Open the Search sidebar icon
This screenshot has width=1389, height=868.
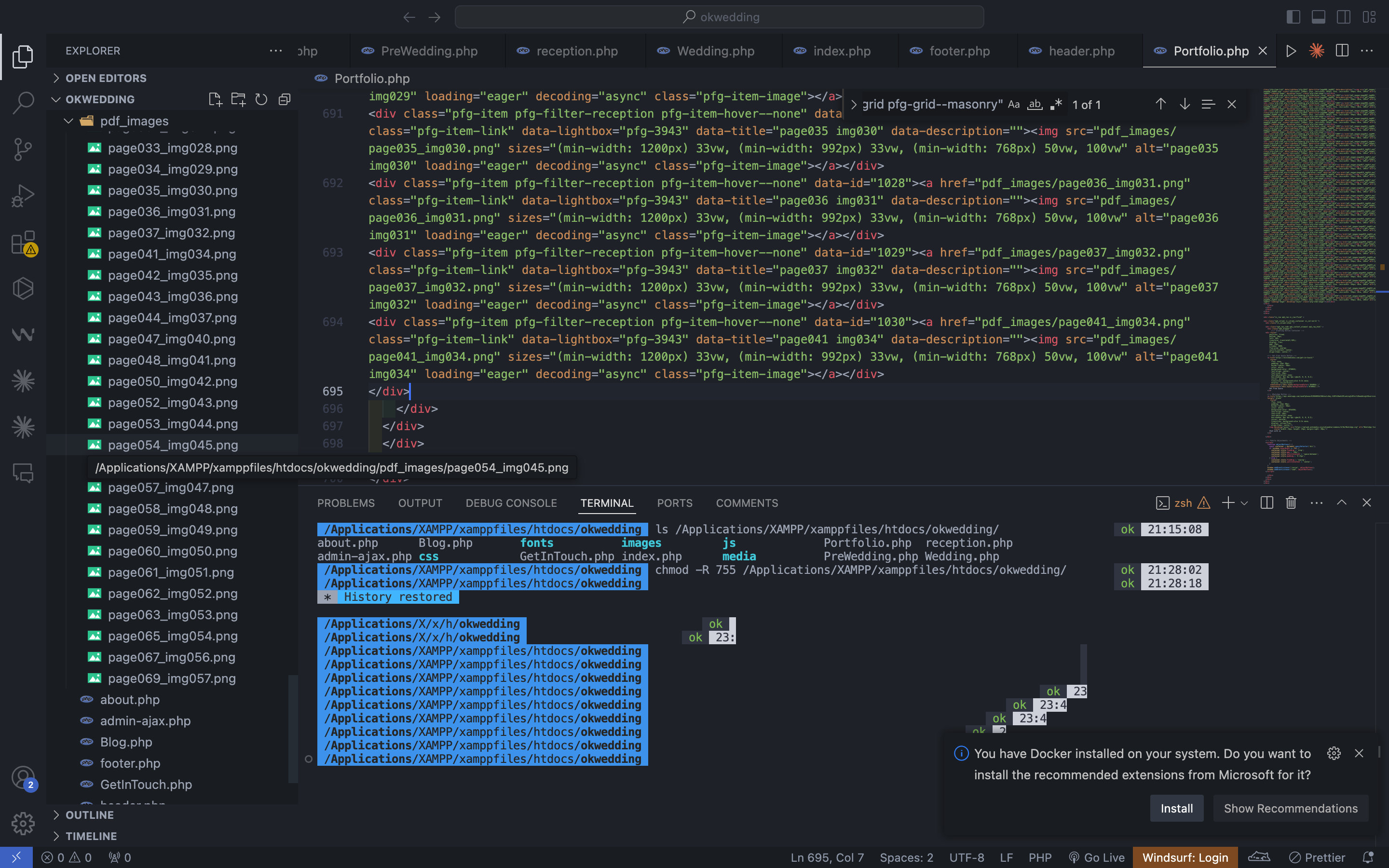pyautogui.click(x=23, y=103)
